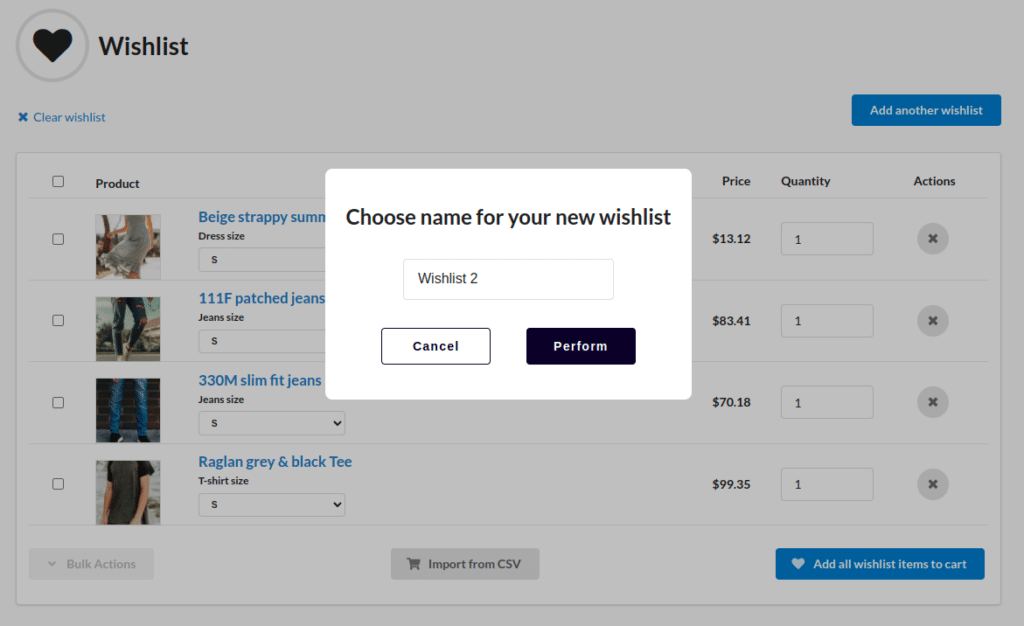This screenshot has height=626, width=1024.
Task: Click the 330M slim fit jeans thumbnail
Action: [128, 411]
